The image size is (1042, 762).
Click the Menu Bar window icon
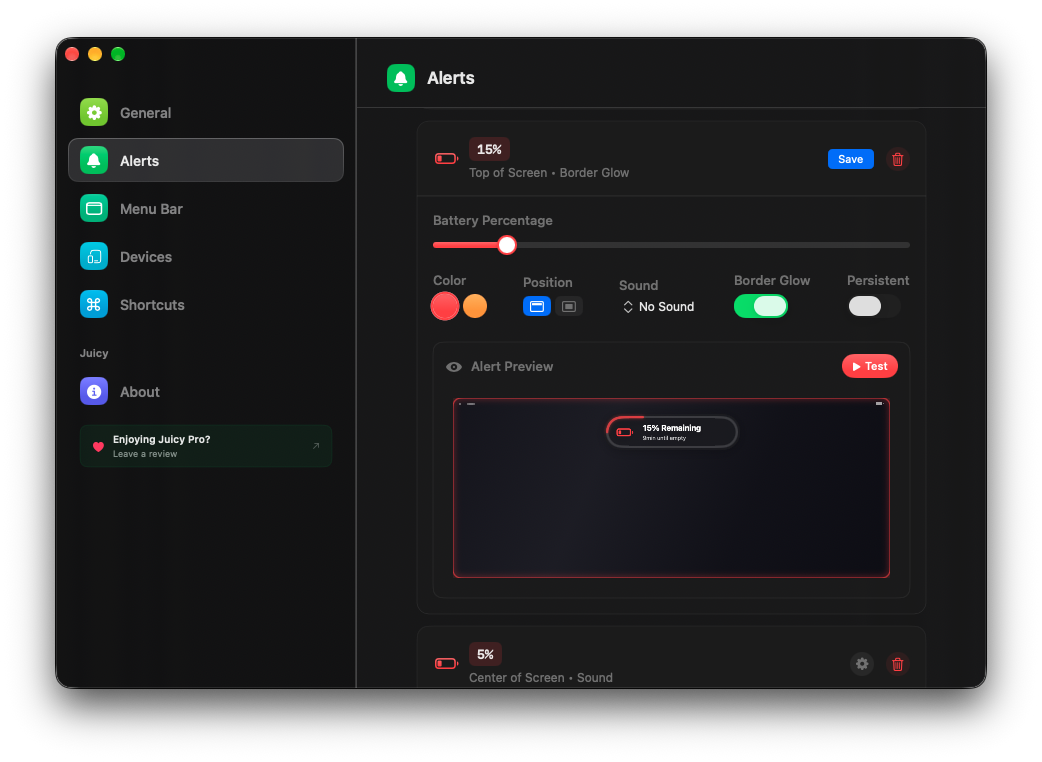[x=94, y=209]
